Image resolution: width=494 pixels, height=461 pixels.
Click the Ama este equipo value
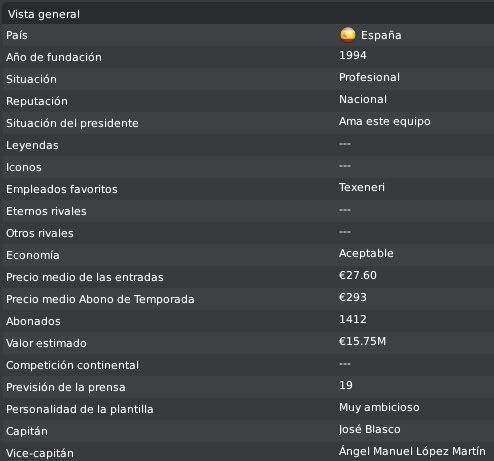tap(384, 122)
